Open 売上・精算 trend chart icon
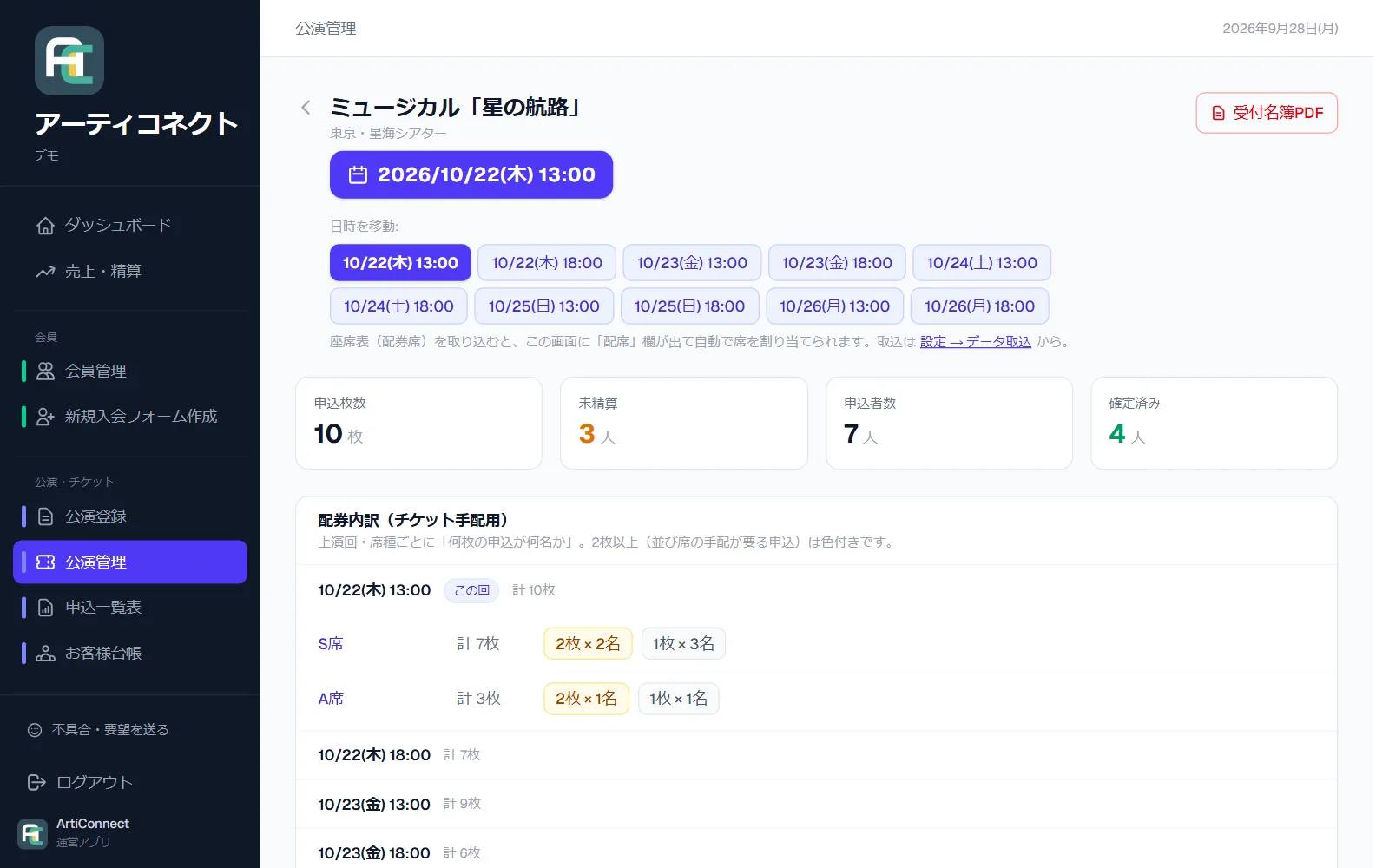Screen dimensions: 1389x868 (x=45, y=272)
